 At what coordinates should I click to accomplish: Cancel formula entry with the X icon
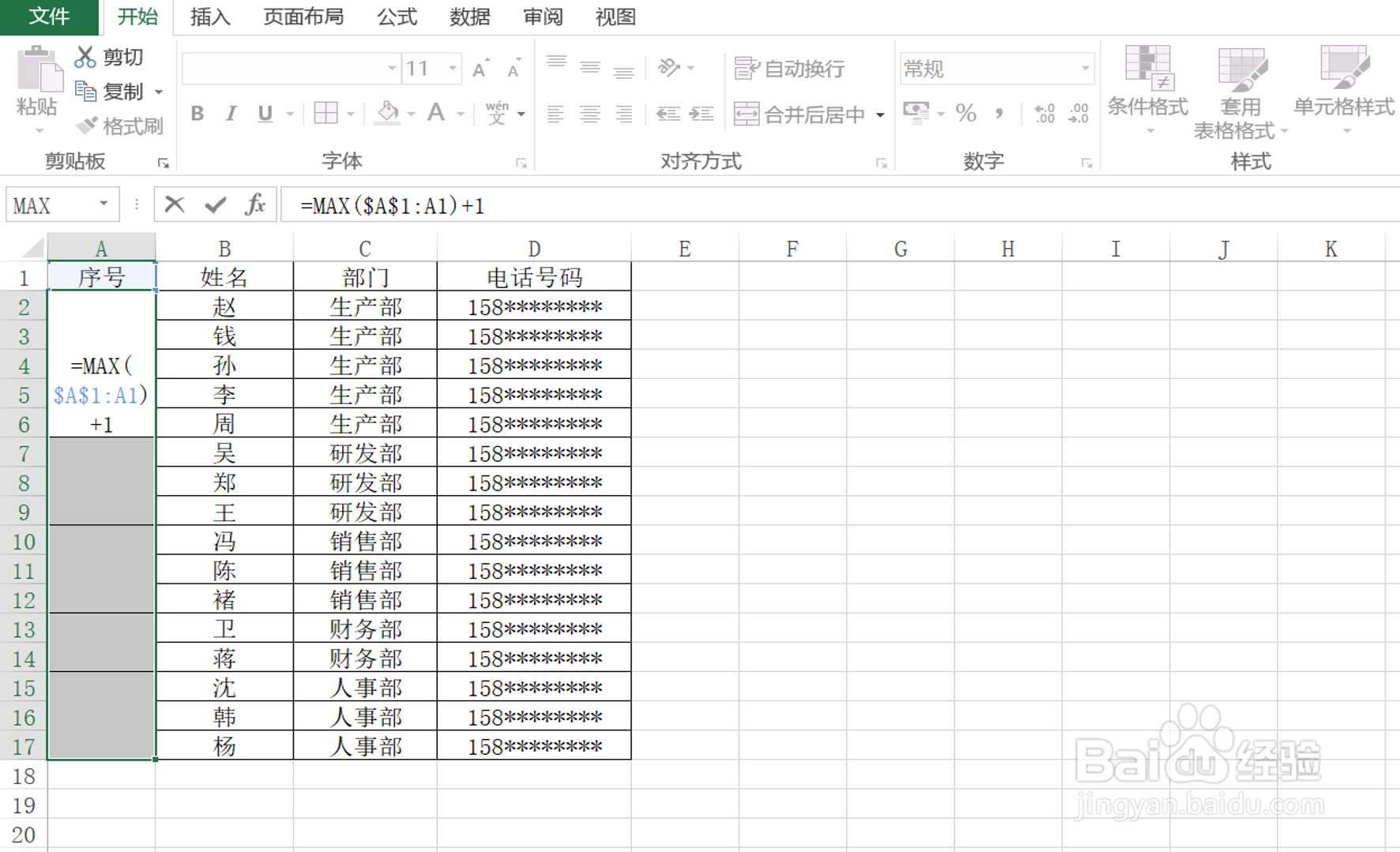pyautogui.click(x=173, y=205)
